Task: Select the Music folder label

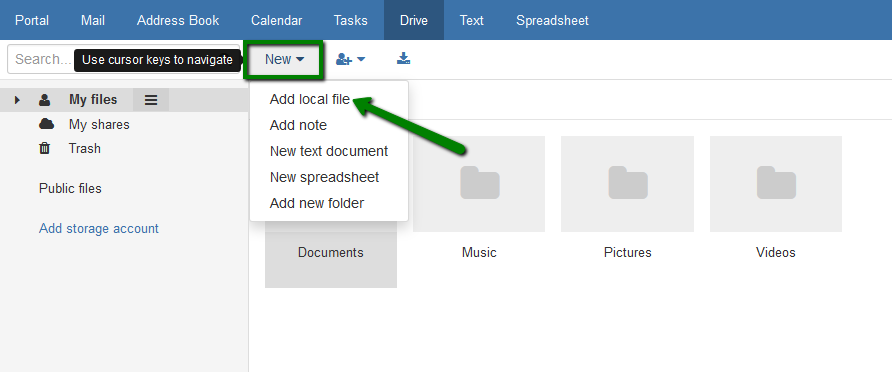Action: pos(480,253)
